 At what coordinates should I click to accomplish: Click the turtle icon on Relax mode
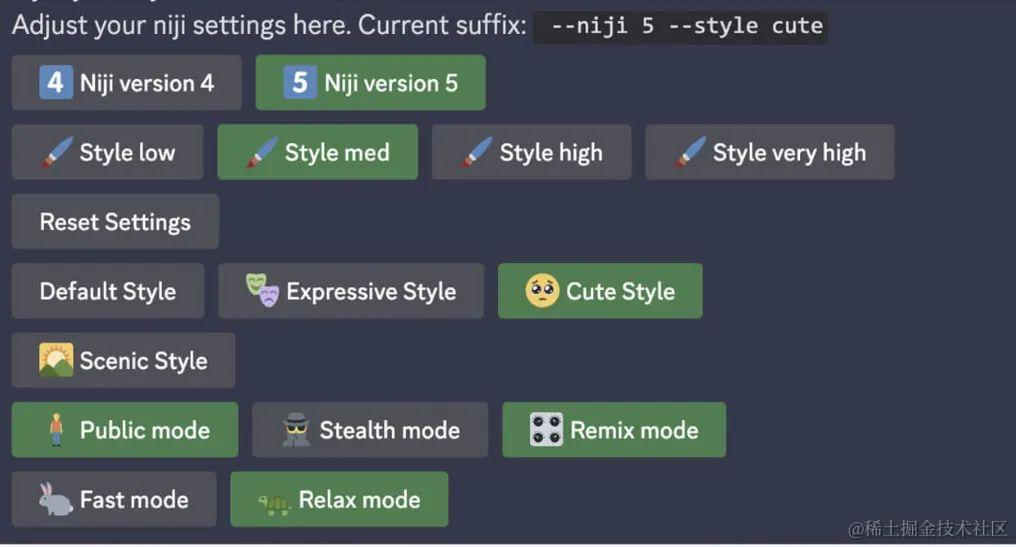[274, 504]
